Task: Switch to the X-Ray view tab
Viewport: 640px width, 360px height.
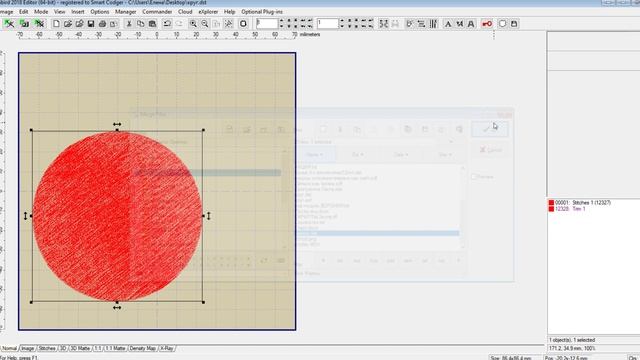Action: [167, 348]
